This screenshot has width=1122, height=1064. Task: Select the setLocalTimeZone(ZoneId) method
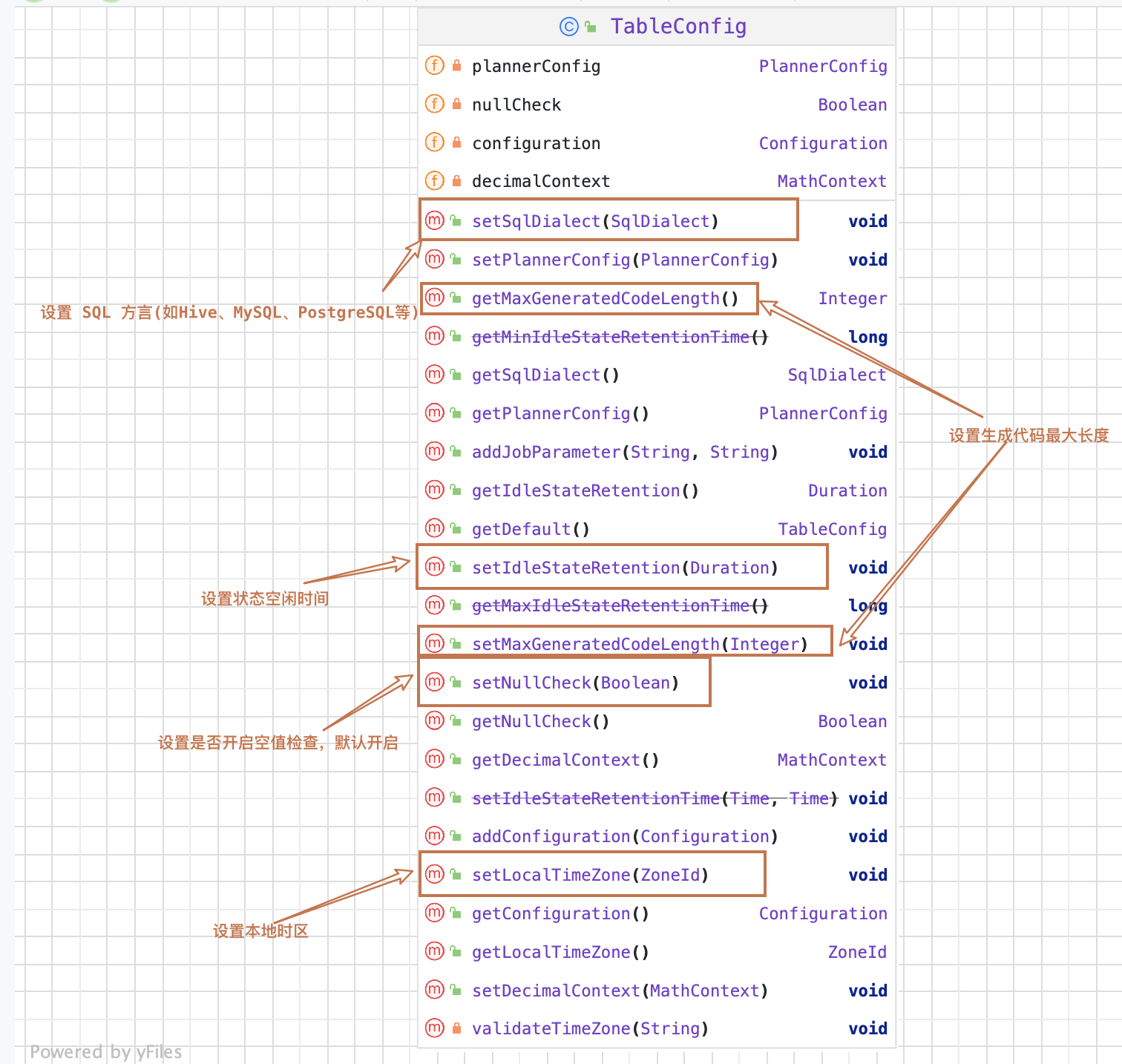(x=590, y=875)
